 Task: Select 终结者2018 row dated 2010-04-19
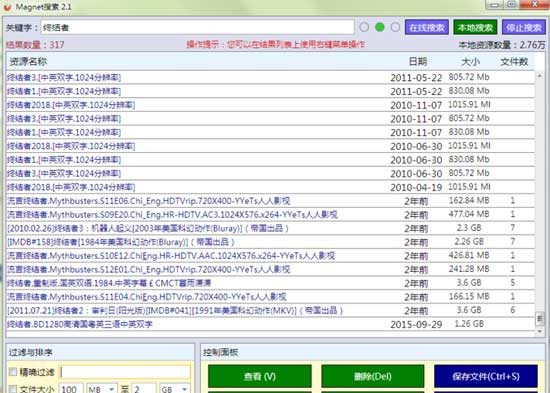point(270,187)
